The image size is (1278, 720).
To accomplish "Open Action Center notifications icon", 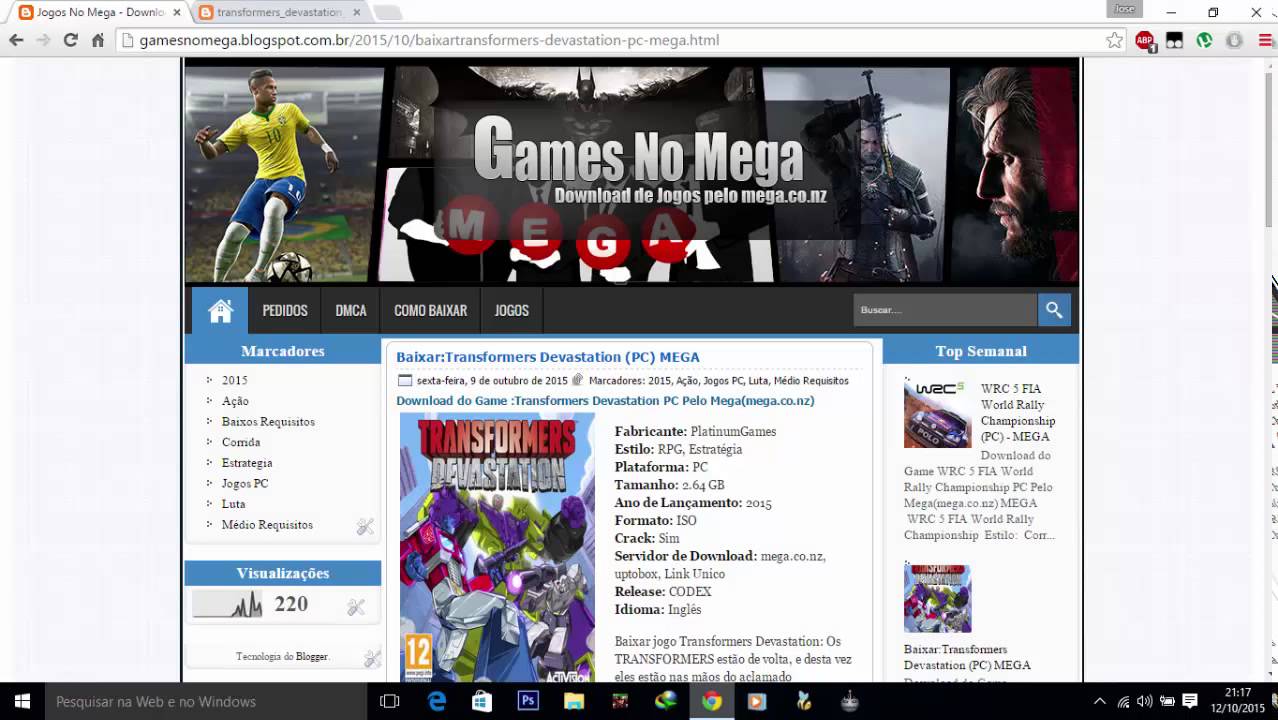I will pyautogui.click(x=1190, y=701).
